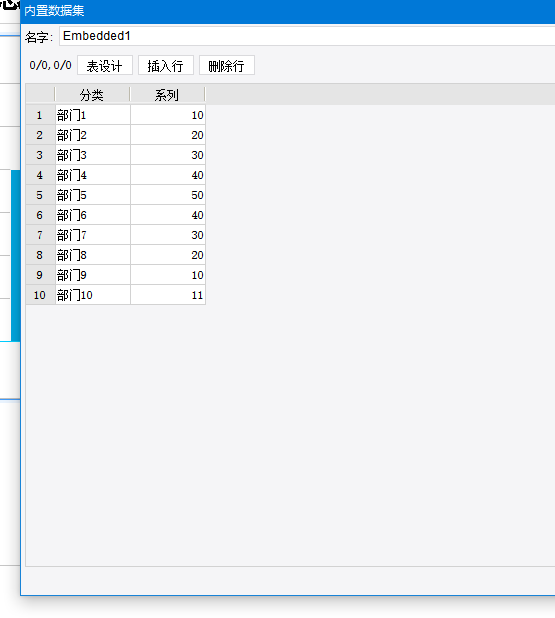This screenshot has height=618, width=555.
Task: Select row header number 9
Action: click(x=40, y=275)
